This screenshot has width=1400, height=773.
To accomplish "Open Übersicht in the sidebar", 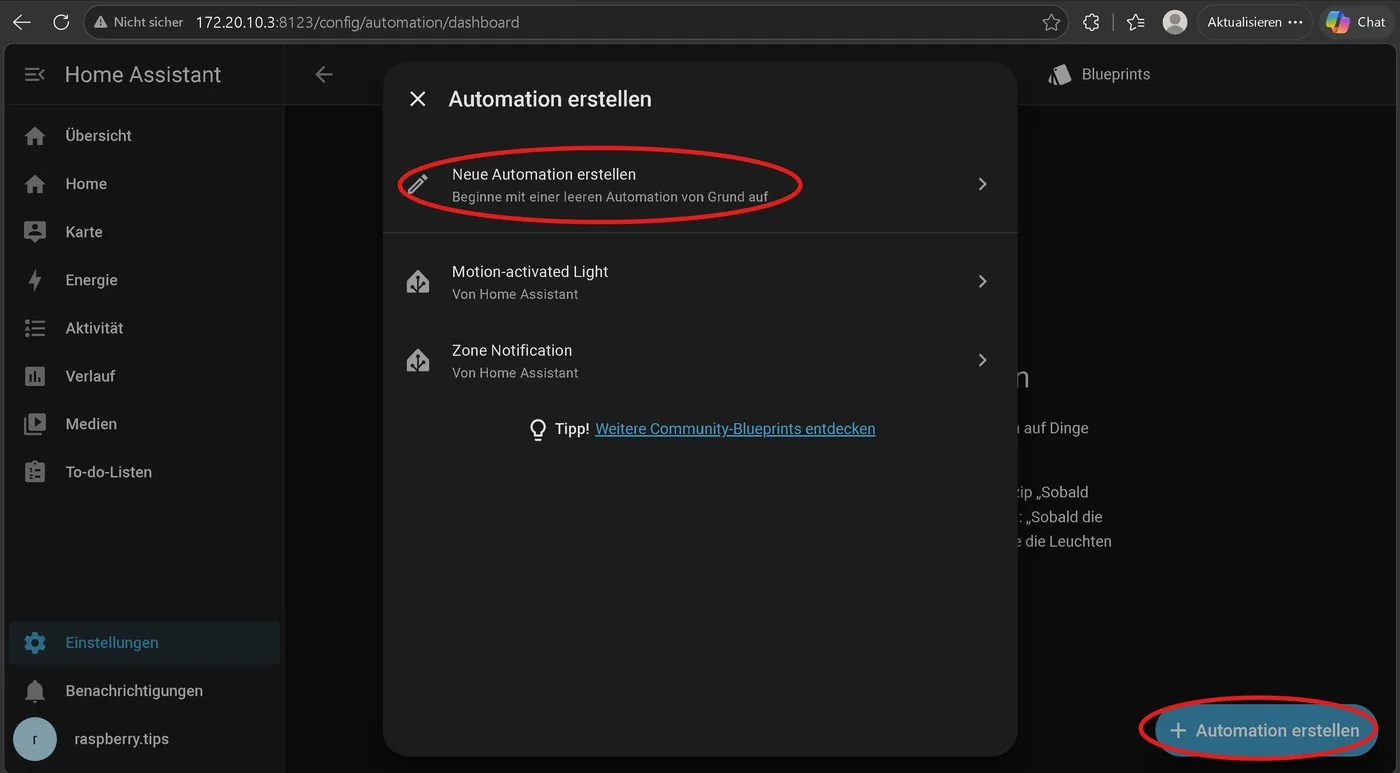I will (x=142, y=135).
